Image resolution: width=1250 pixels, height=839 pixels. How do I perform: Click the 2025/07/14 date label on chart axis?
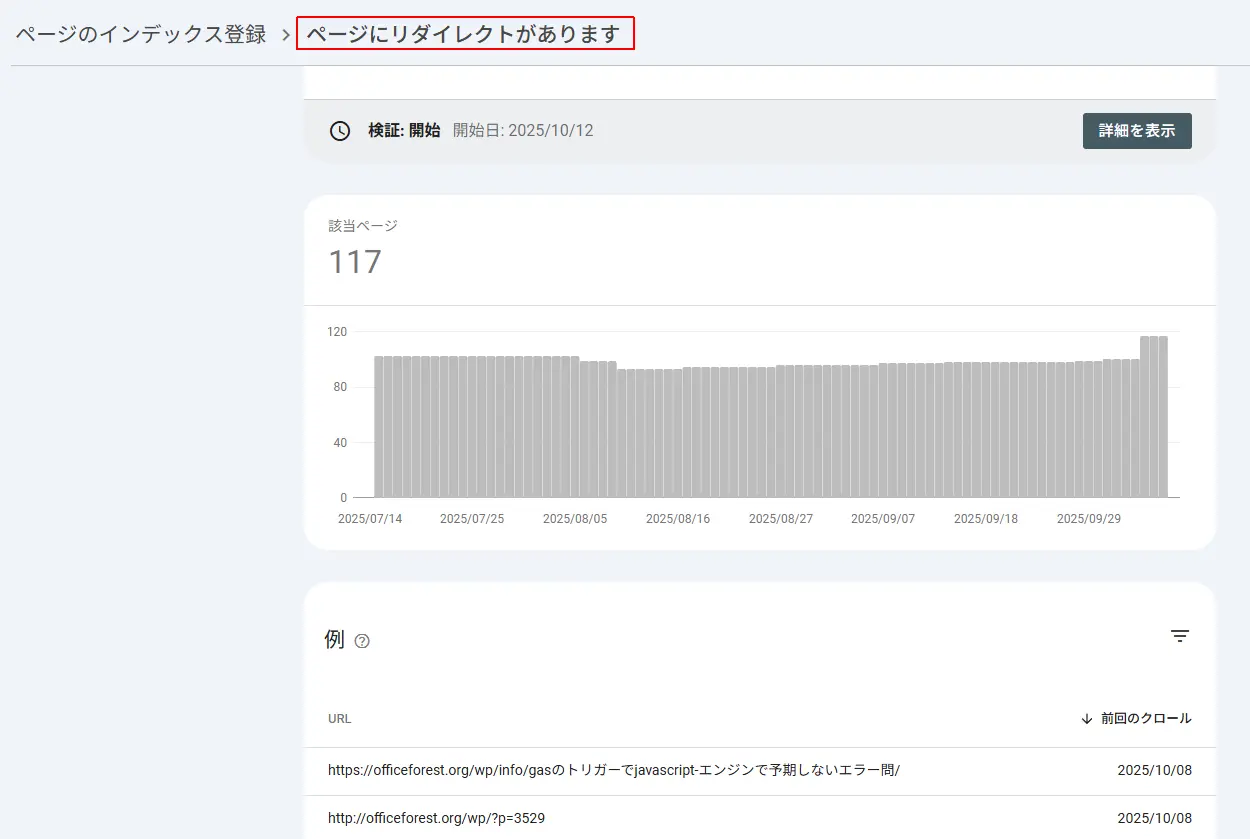coord(370,519)
